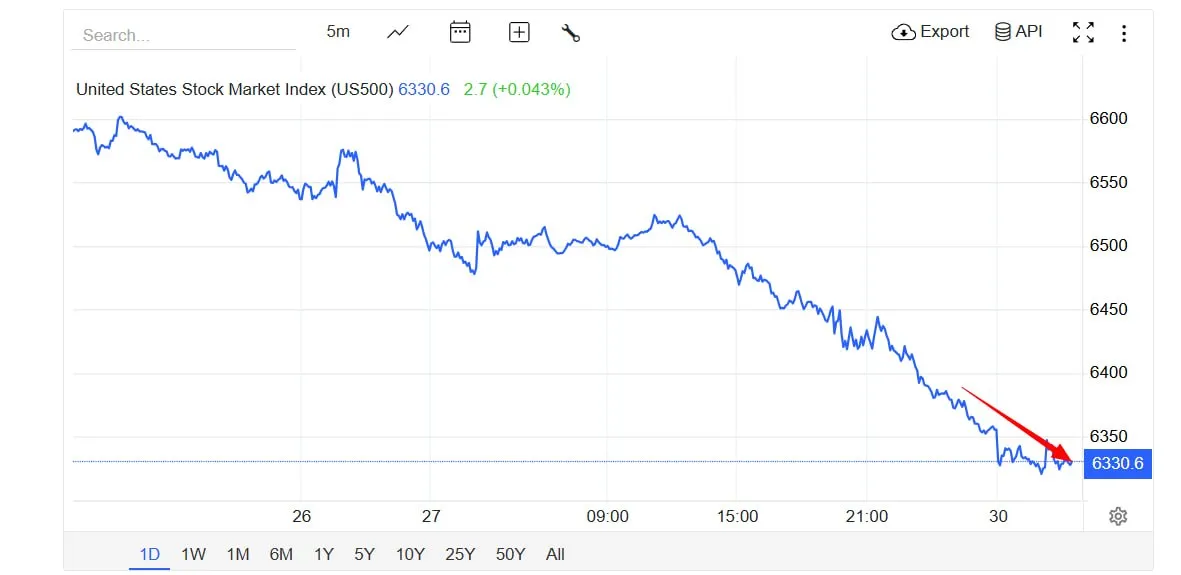1181x575 pixels.
Task: Switch to the 1W time range
Action: coord(193,554)
